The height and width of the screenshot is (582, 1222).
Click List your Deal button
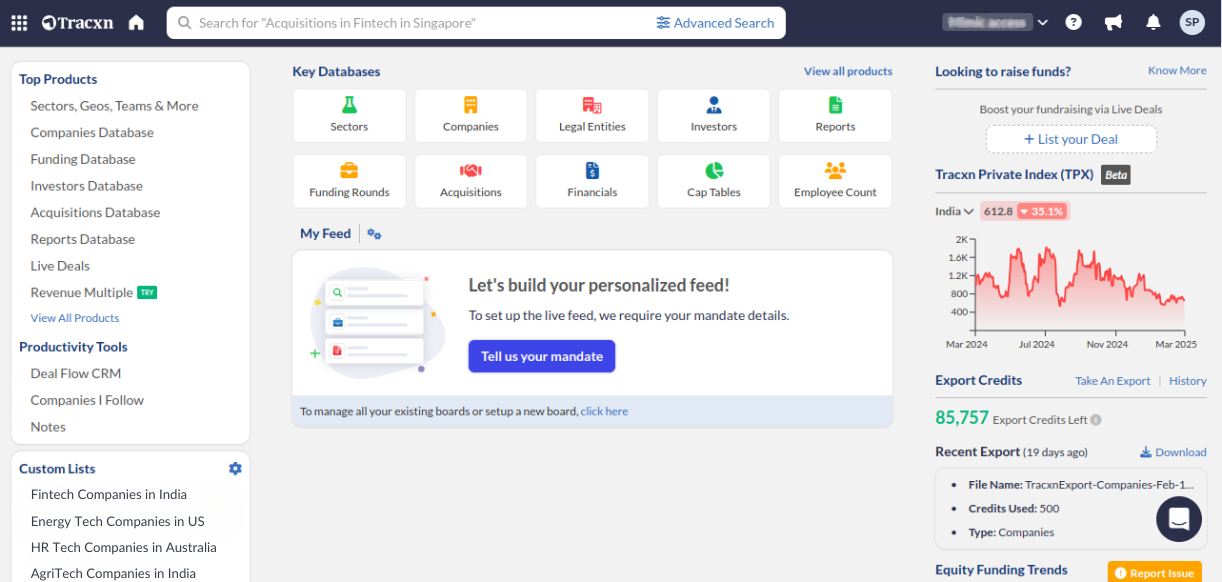coord(1071,139)
